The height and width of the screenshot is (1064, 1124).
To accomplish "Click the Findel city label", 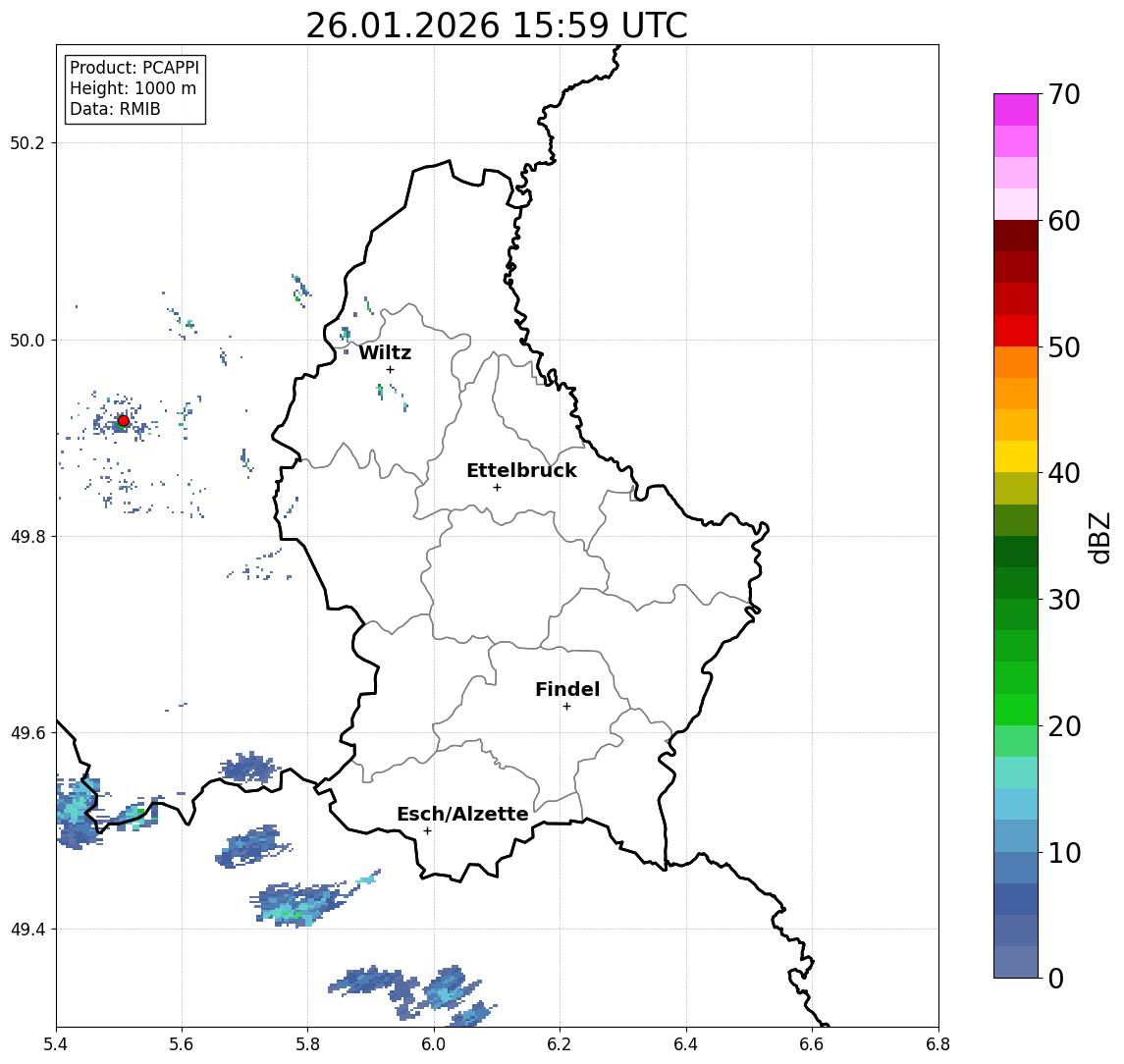I will tap(567, 689).
